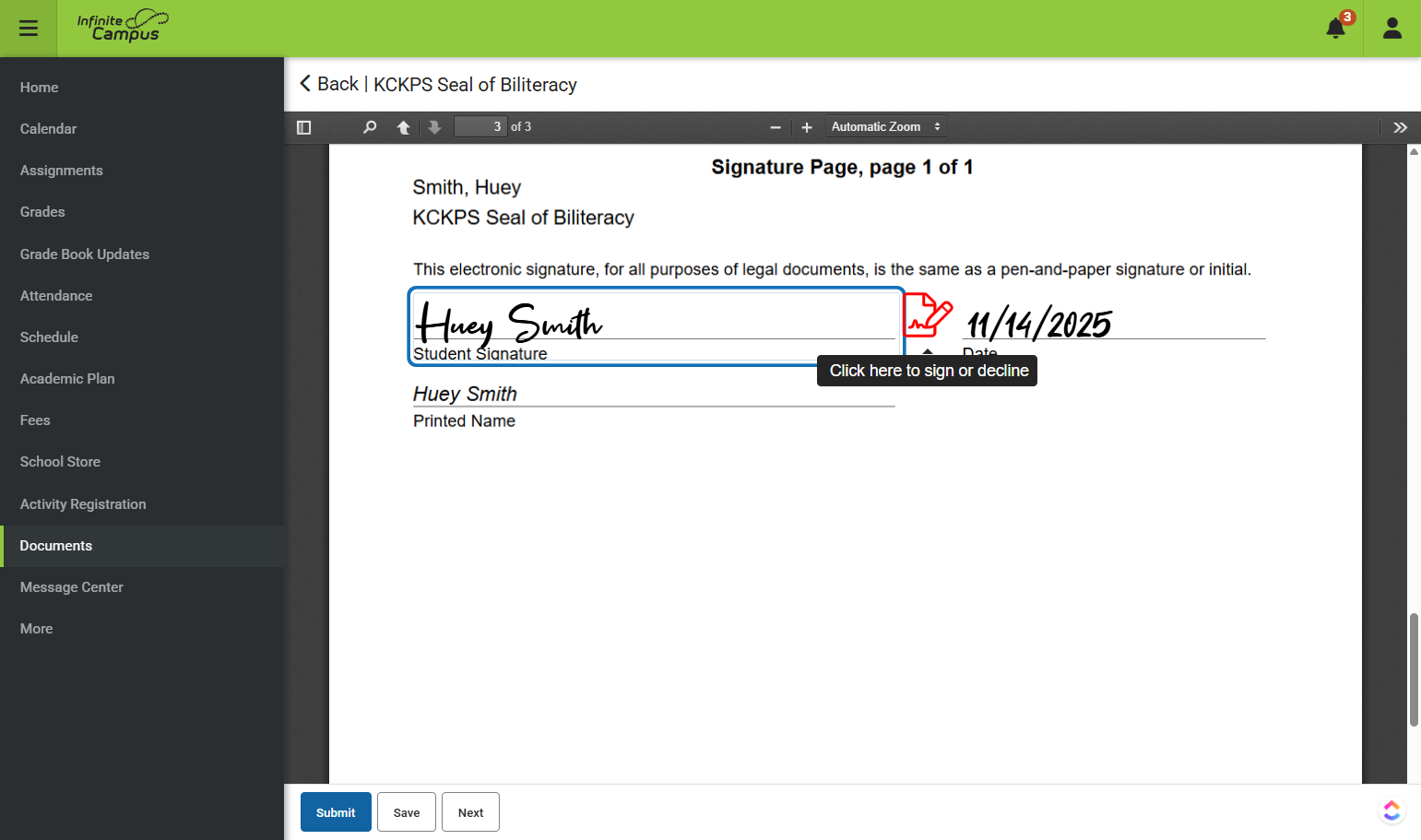Open the user account menu
The height and width of the screenshot is (840, 1421).
pyautogui.click(x=1392, y=29)
